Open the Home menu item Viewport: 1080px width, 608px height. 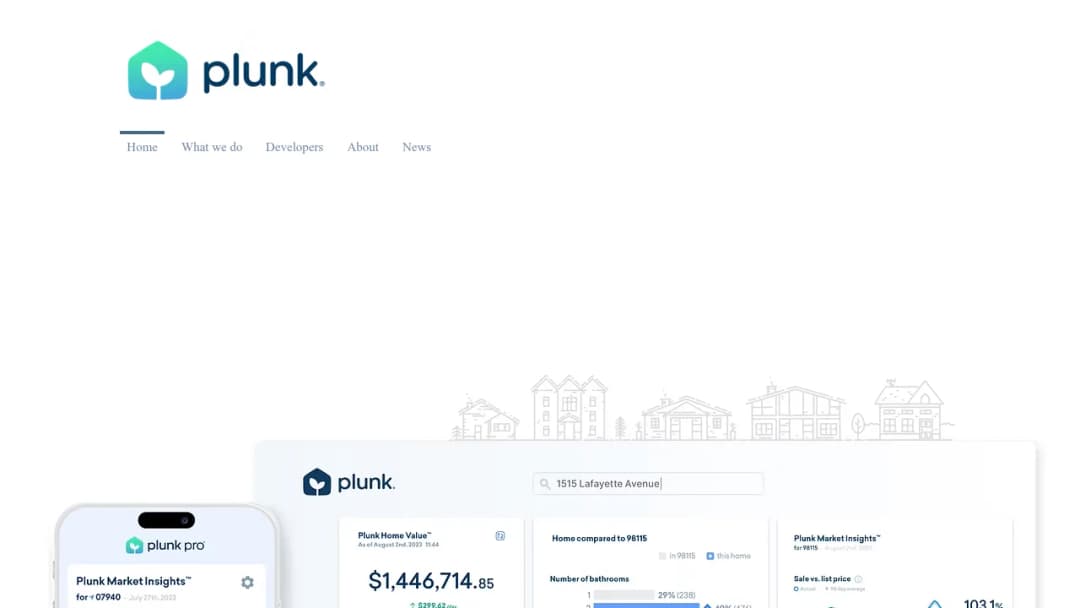tap(142, 147)
